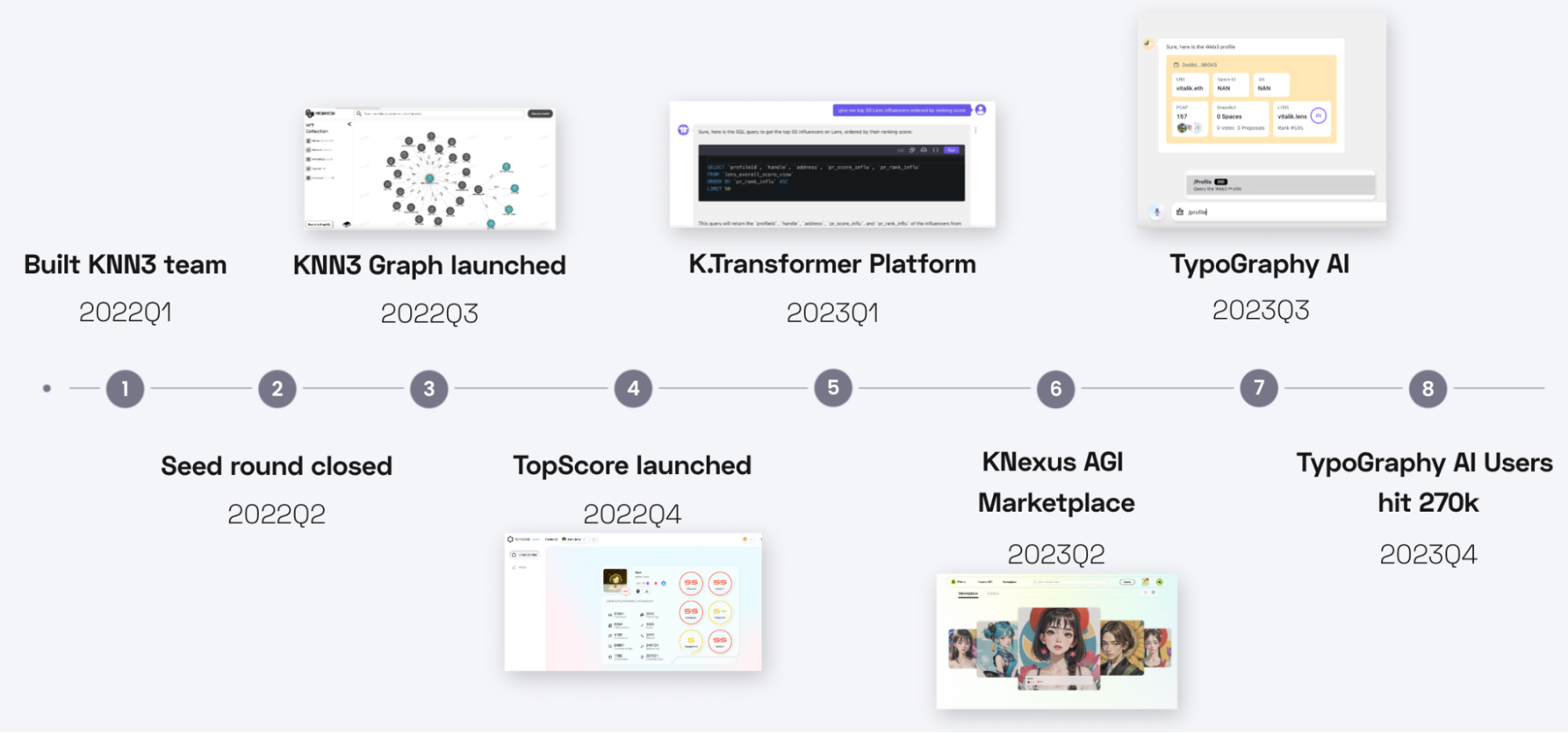Image resolution: width=1568 pixels, height=733 pixels.
Task: Click the 'Seed round closed' heading
Action: (x=276, y=466)
